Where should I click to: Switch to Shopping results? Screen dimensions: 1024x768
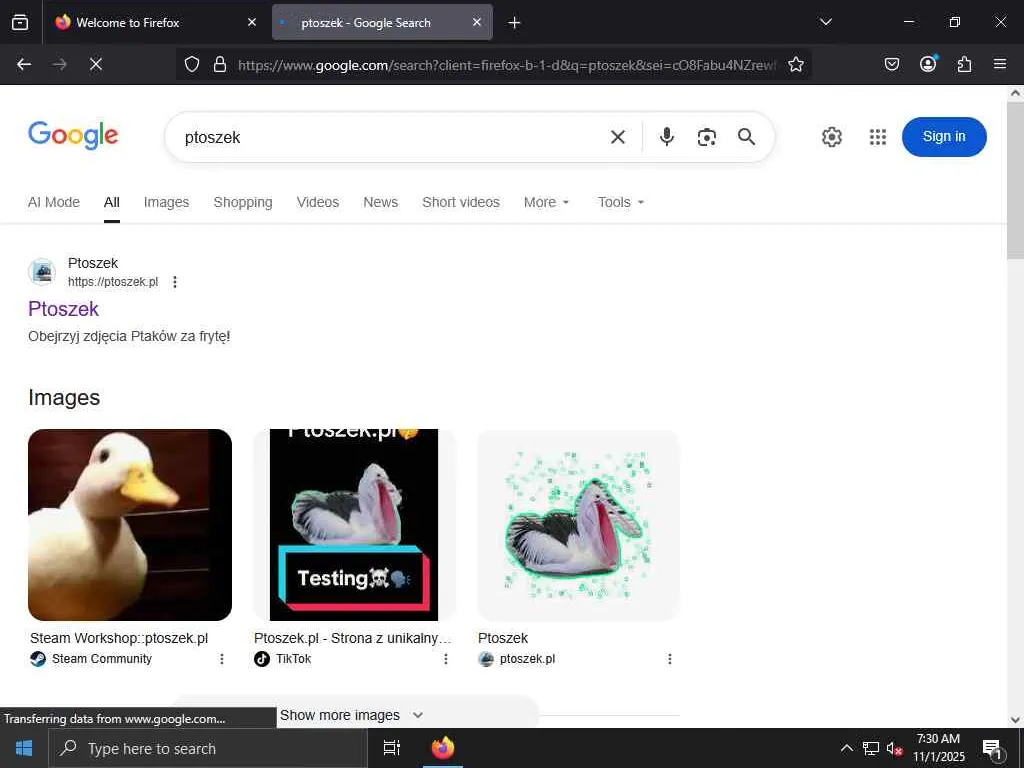tap(243, 202)
